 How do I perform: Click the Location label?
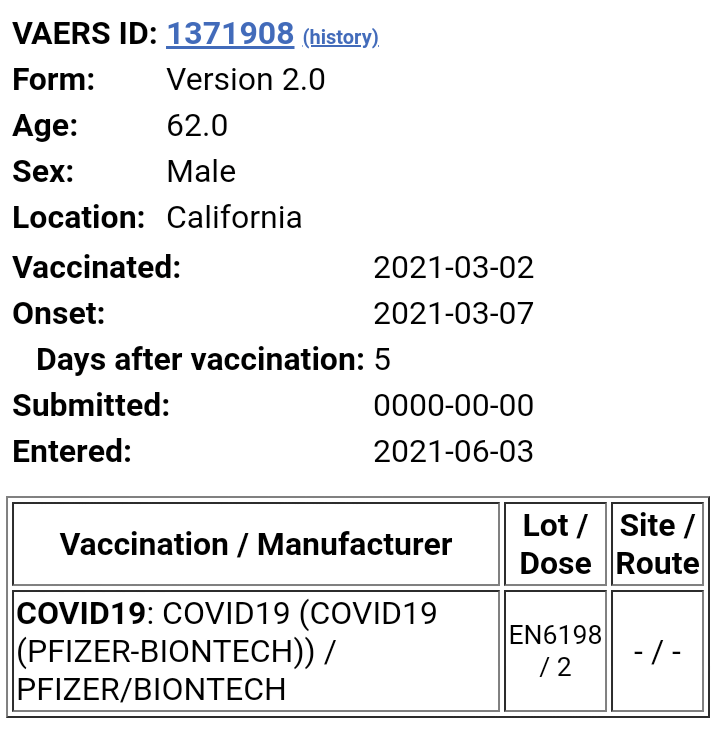[x=79, y=218]
